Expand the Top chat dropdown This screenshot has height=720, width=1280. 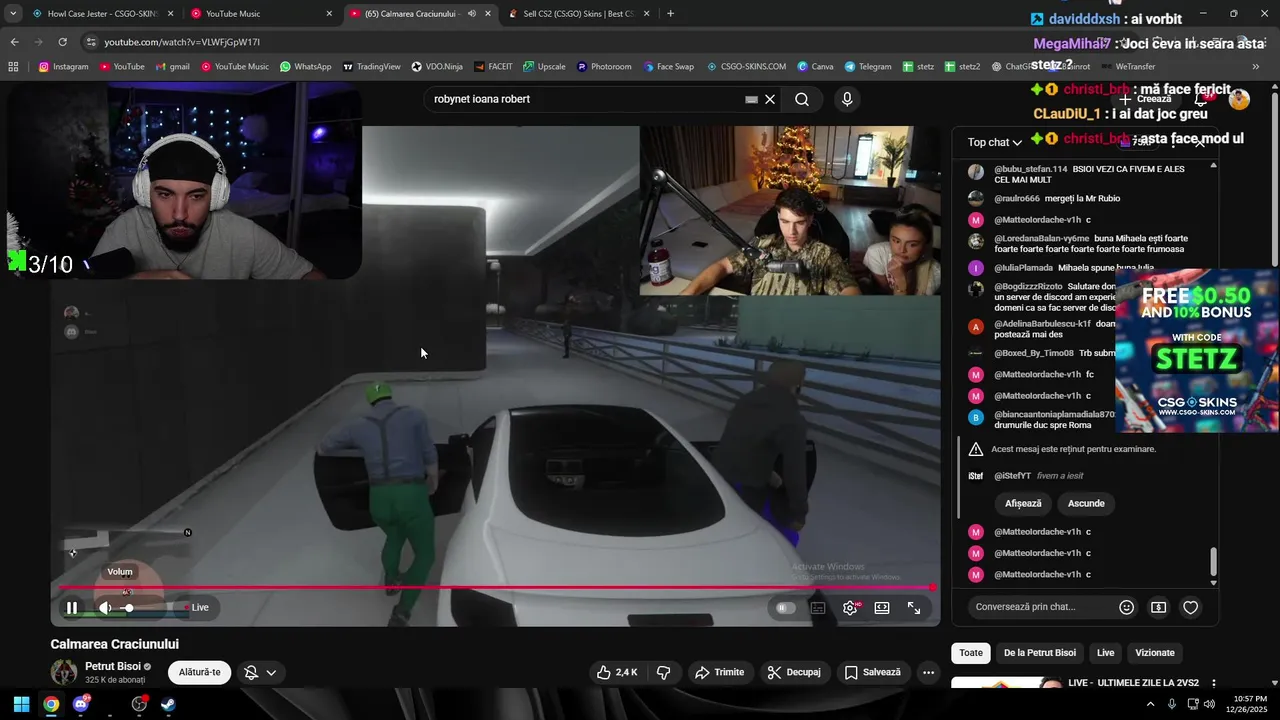coord(994,142)
